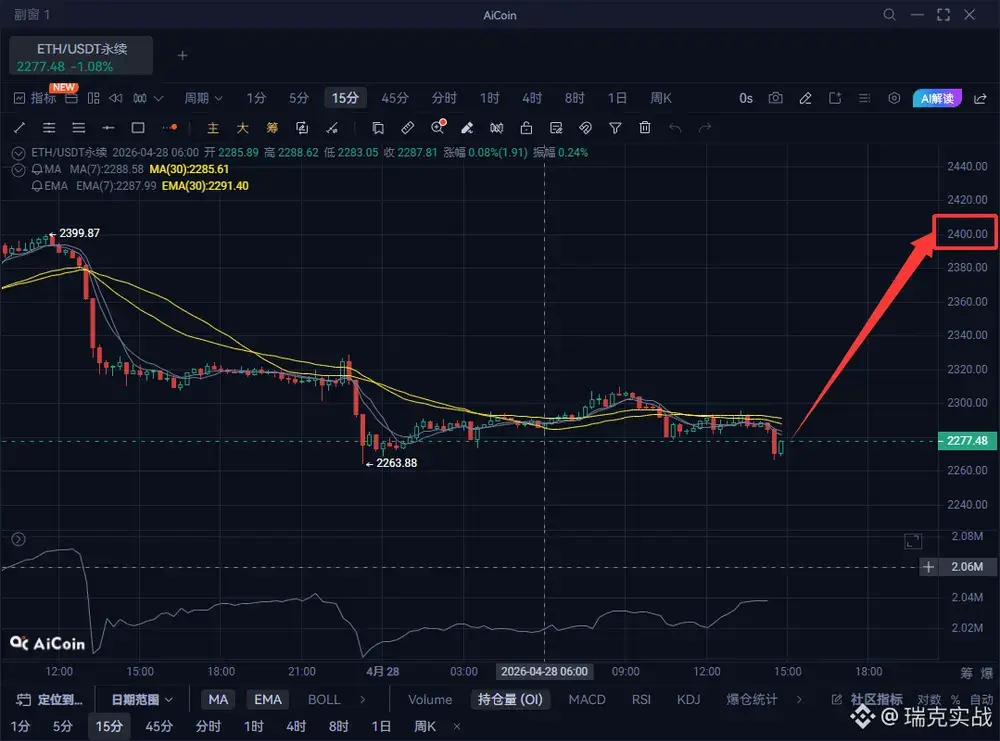
Task: Select the rectangle drawing tool
Action: pos(138,128)
